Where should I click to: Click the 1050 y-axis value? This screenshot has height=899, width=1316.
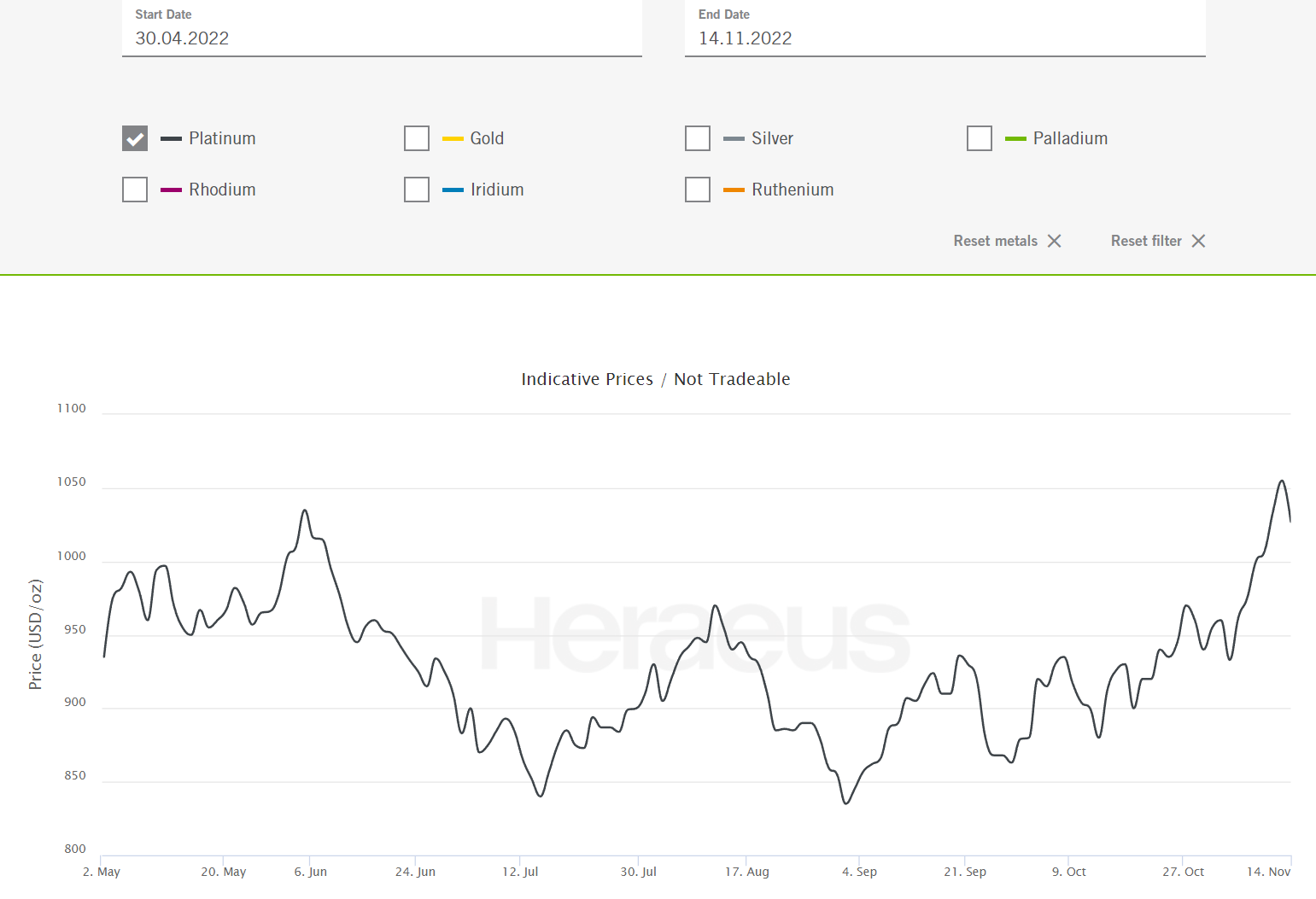[x=72, y=482]
